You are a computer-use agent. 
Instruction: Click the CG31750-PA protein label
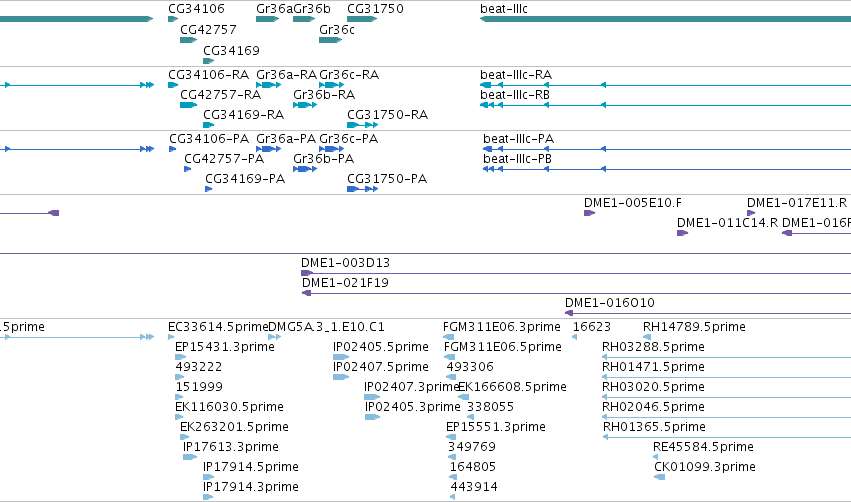[x=387, y=179]
